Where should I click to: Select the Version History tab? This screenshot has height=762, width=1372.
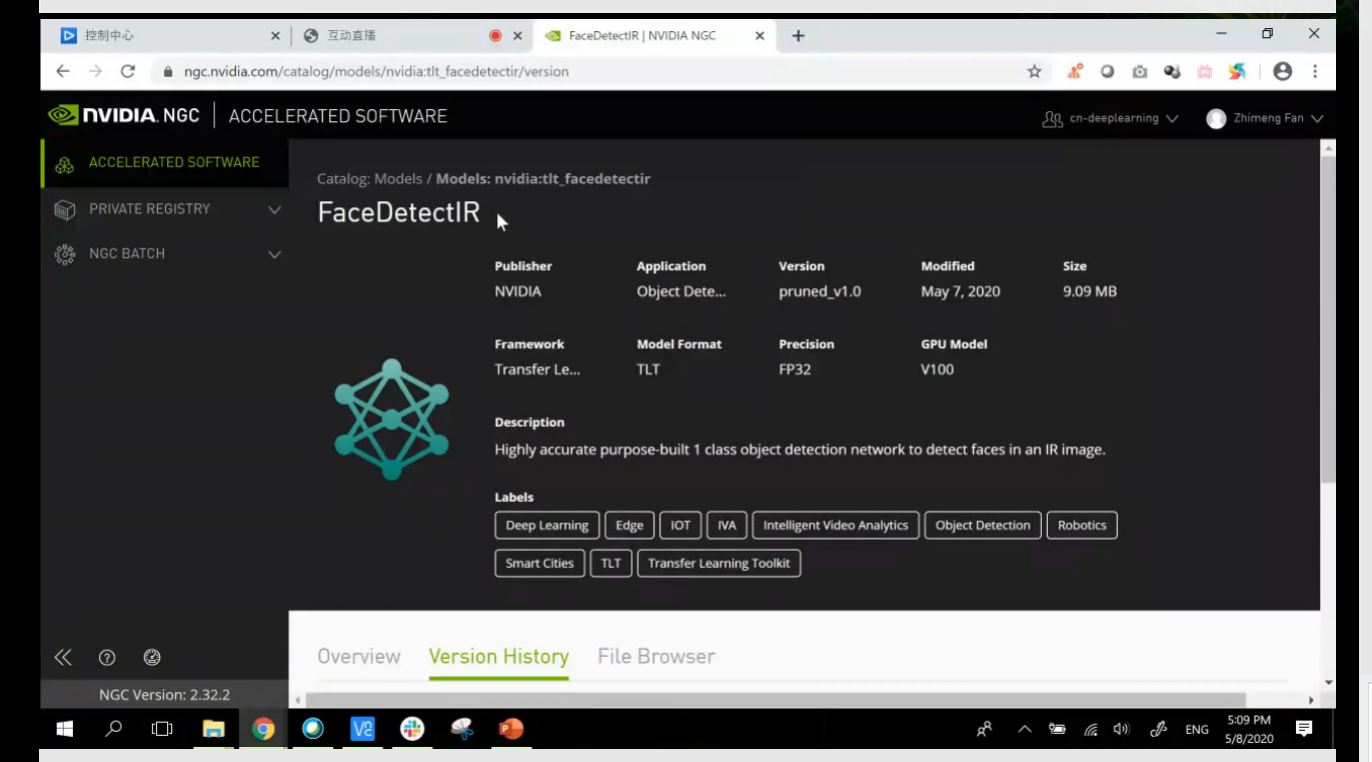coord(499,656)
